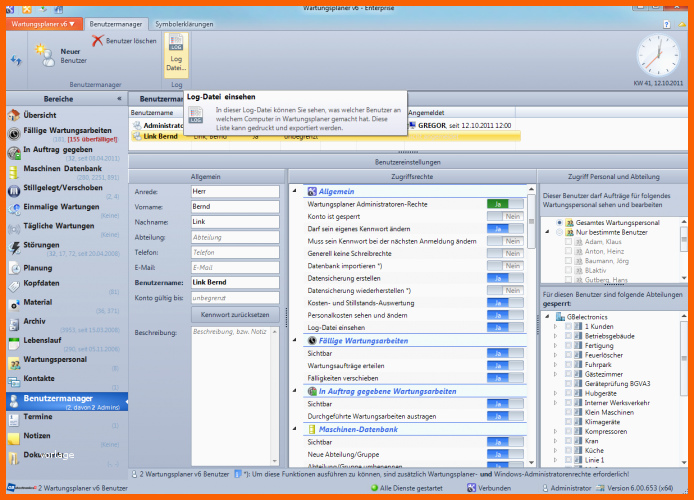Click the Log Datei ribbon icon
The width and height of the screenshot is (694, 500).
(176, 43)
